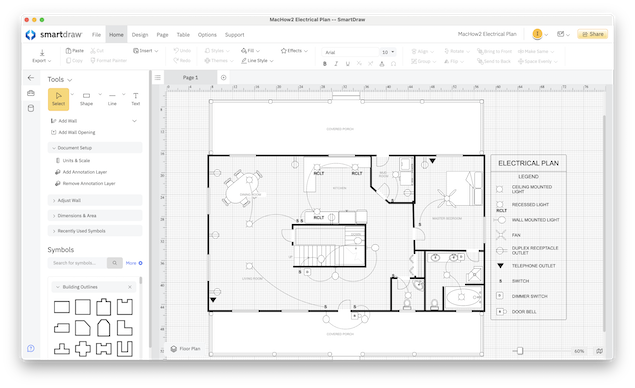Click the Floor Plan layer icon

click(174, 349)
